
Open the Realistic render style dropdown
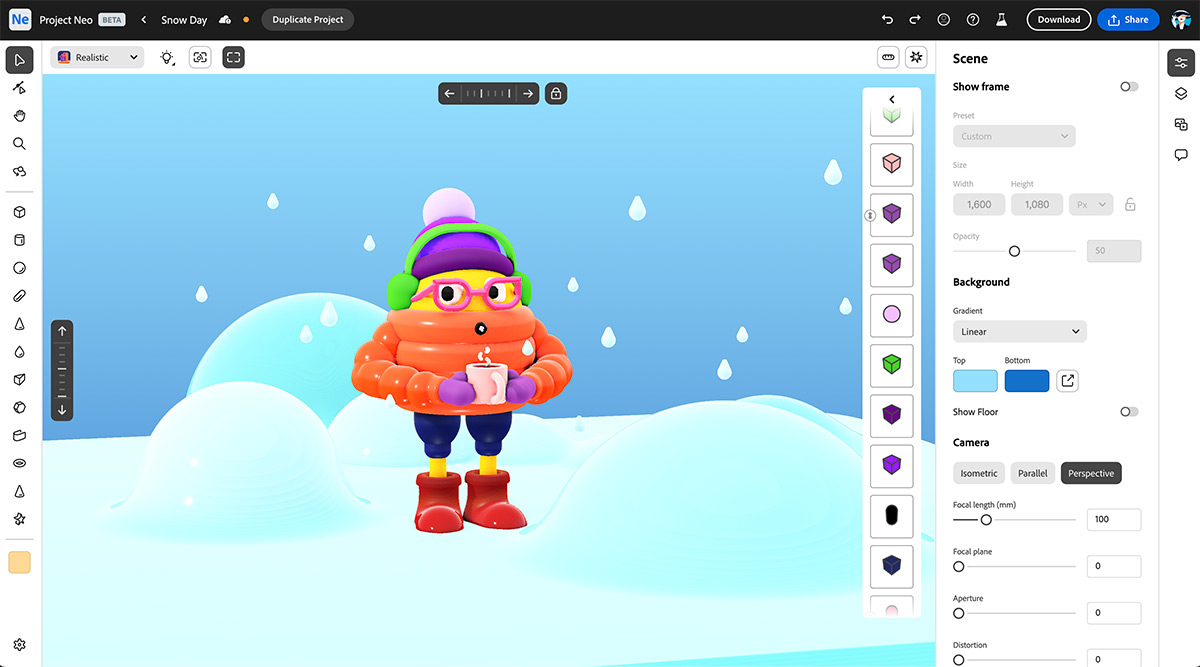[97, 58]
